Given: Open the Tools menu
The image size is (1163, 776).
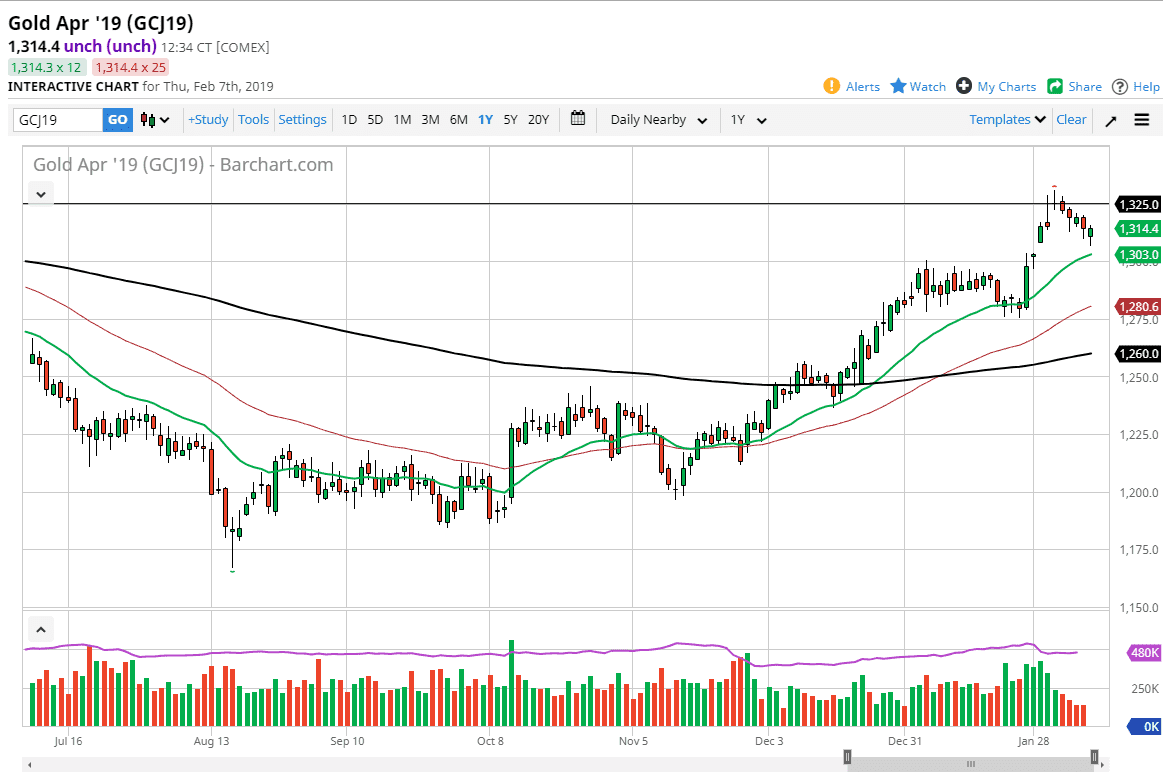Looking at the screenshot, I should [x=253, y=120].
